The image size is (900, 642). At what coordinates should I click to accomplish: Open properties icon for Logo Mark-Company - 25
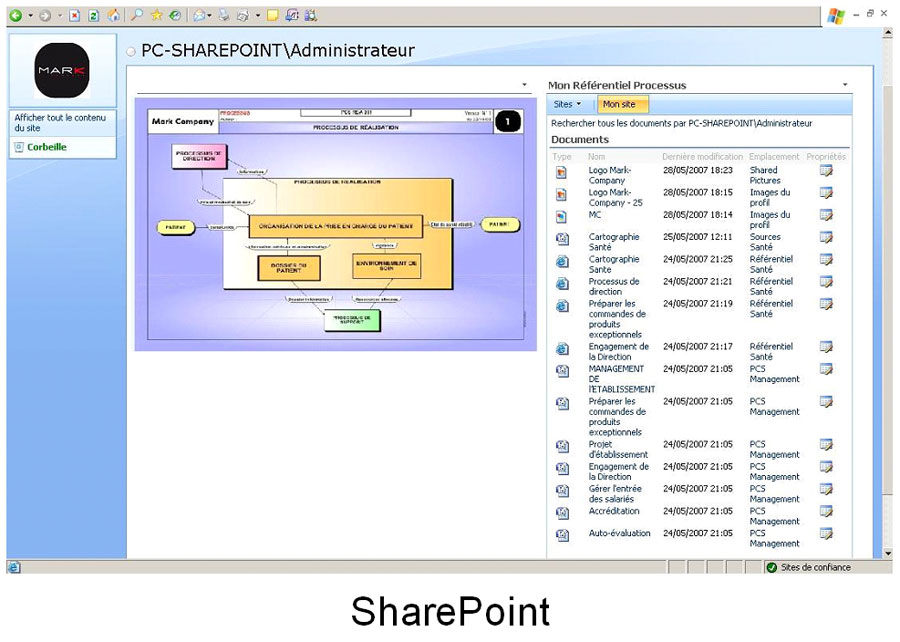(826, 193)
